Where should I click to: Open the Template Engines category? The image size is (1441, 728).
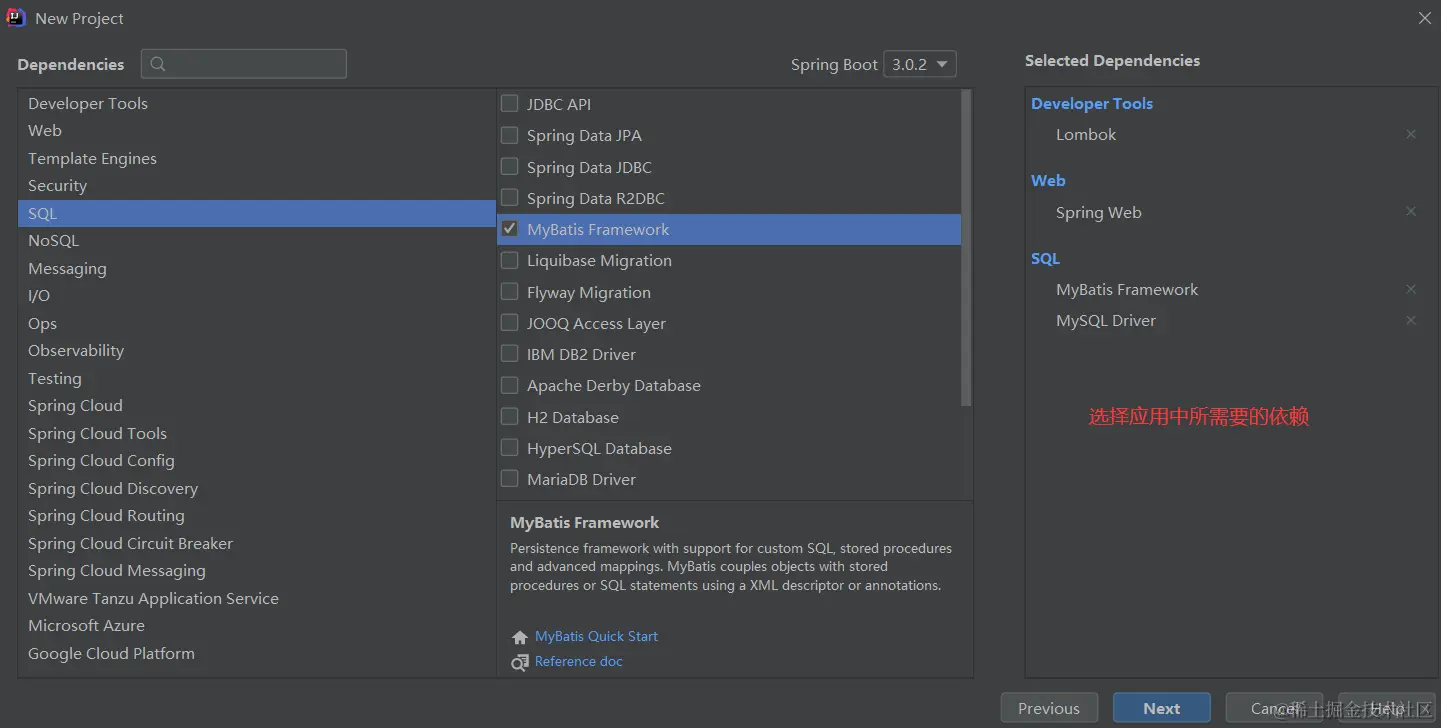[92, 159]
